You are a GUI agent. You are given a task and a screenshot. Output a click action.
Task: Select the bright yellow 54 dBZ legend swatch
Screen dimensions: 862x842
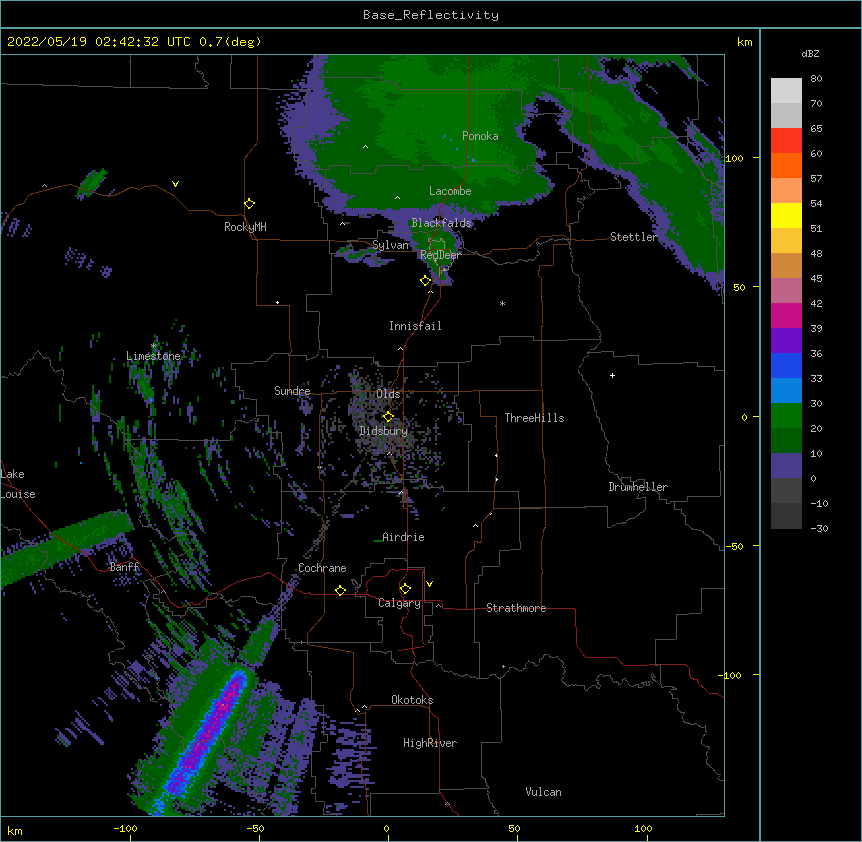[786, 215]
